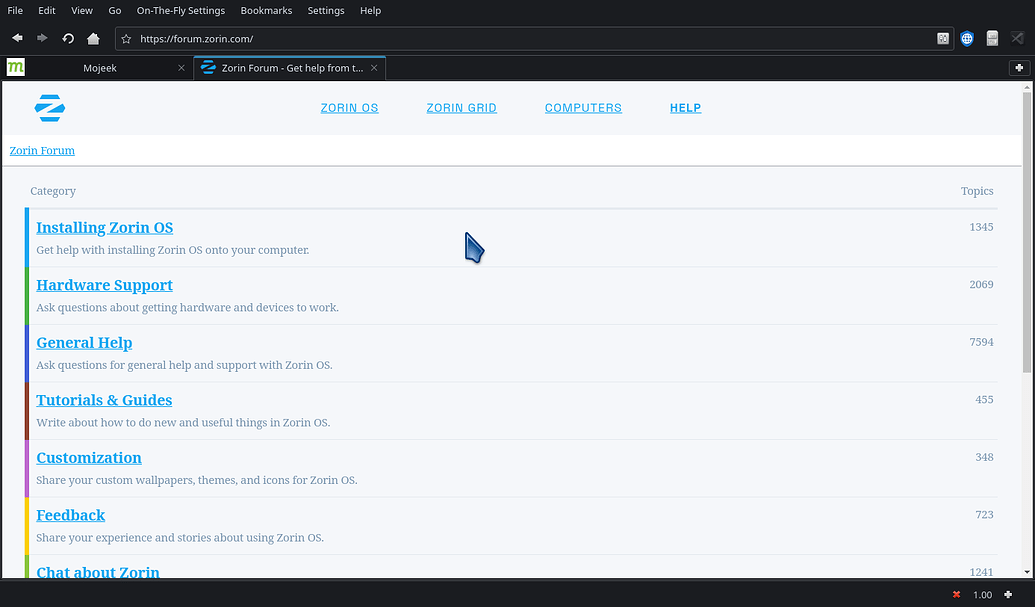
Task: Open the View menu
Action: [x=81, y=11]
